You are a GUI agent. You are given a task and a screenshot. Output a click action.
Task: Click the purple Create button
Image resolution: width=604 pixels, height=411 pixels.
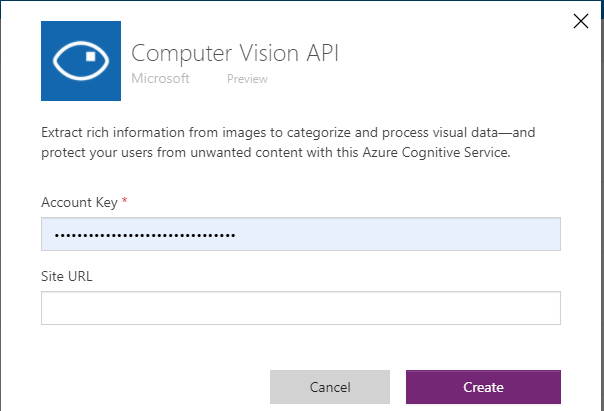tap(483, 387)
